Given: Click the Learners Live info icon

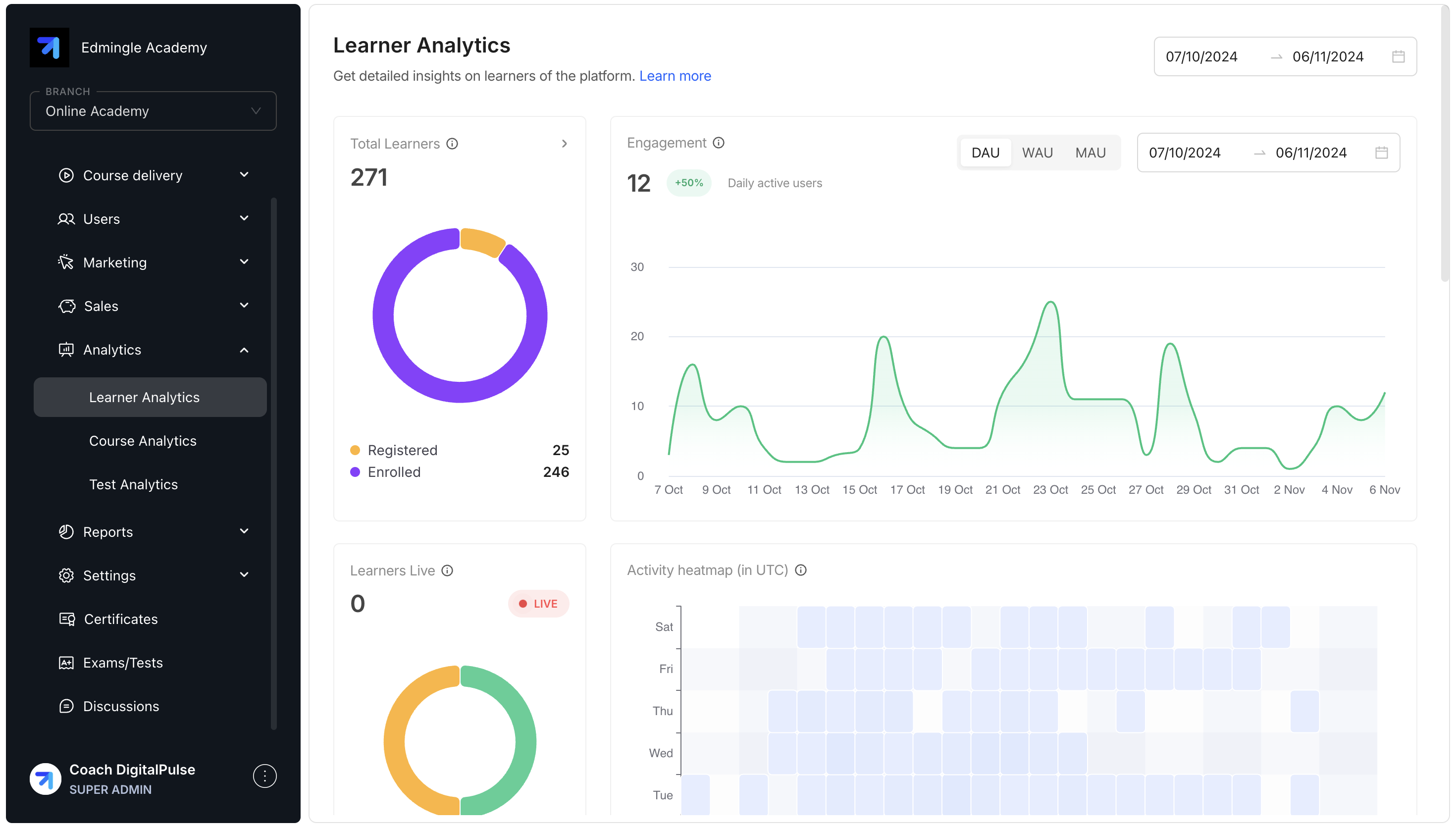Looking at the screenshot, I should pyautogui.click(x=447, y=570).
